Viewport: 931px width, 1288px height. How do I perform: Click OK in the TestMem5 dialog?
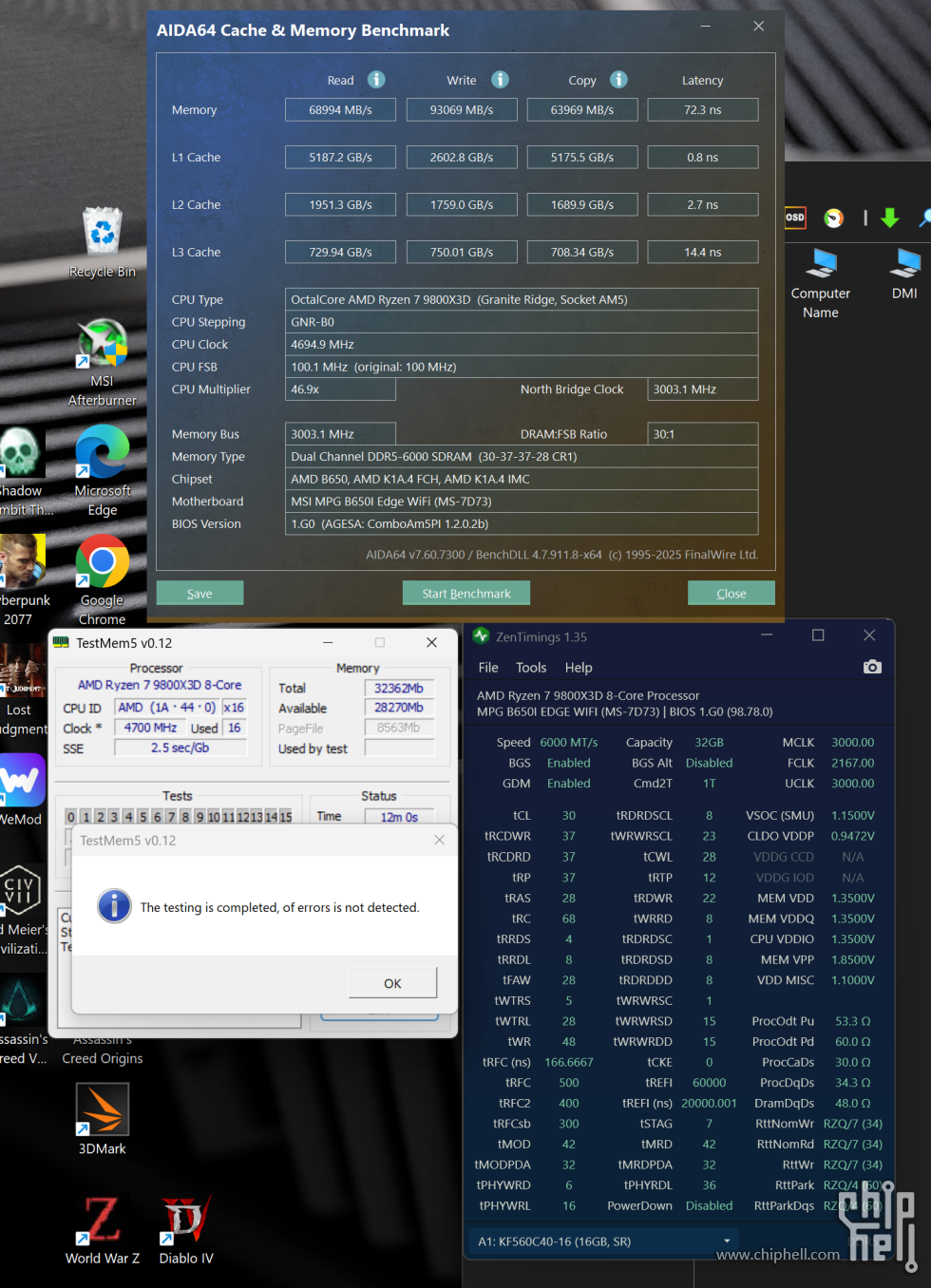click(x=392, y=983)
